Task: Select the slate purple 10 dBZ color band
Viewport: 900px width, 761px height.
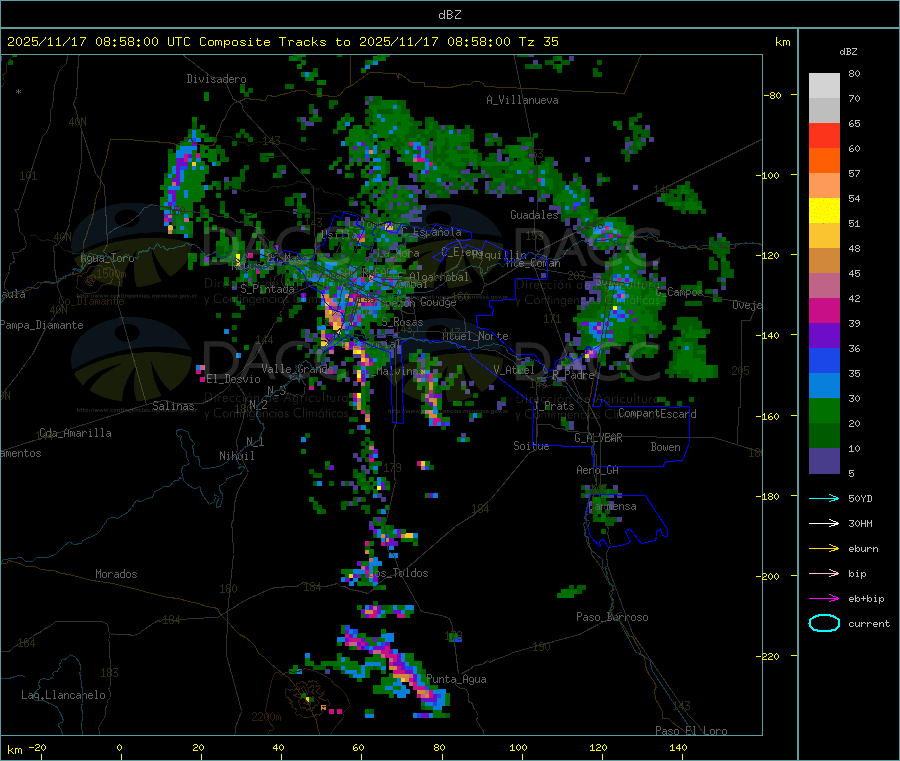Action: click(x=824, y=461)
